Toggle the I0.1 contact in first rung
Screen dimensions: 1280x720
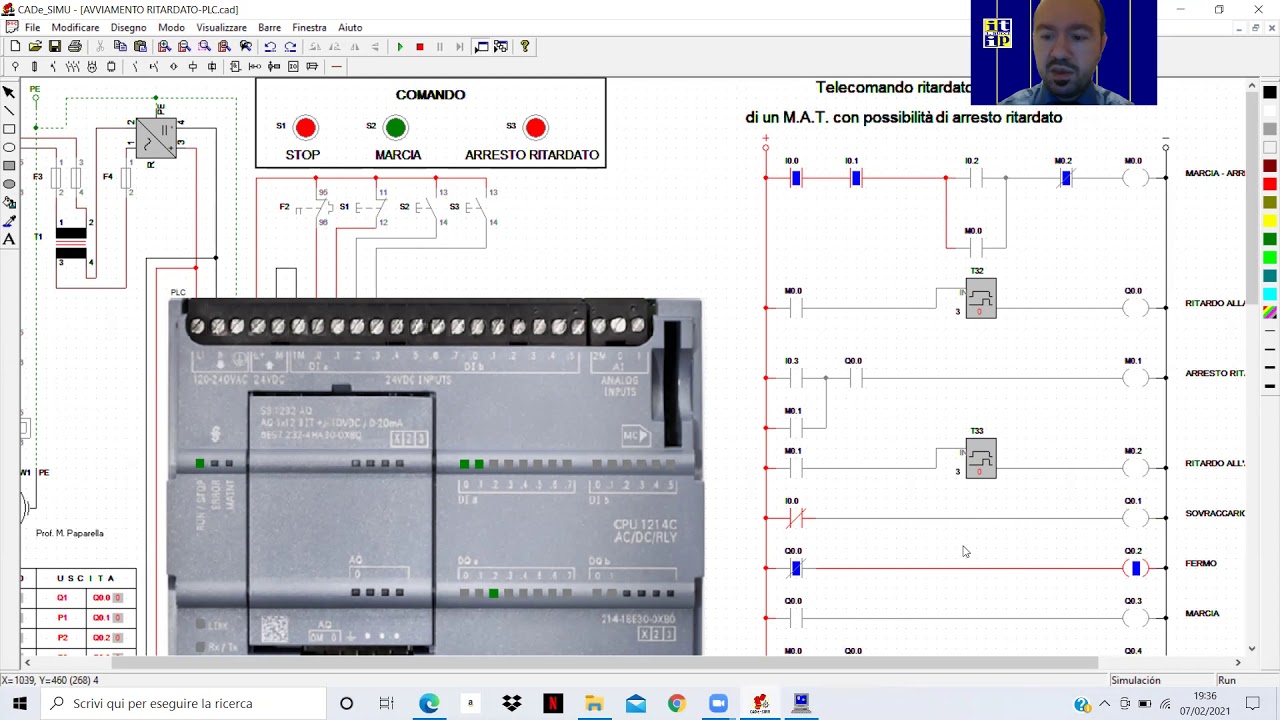click(x=856, y=178)
